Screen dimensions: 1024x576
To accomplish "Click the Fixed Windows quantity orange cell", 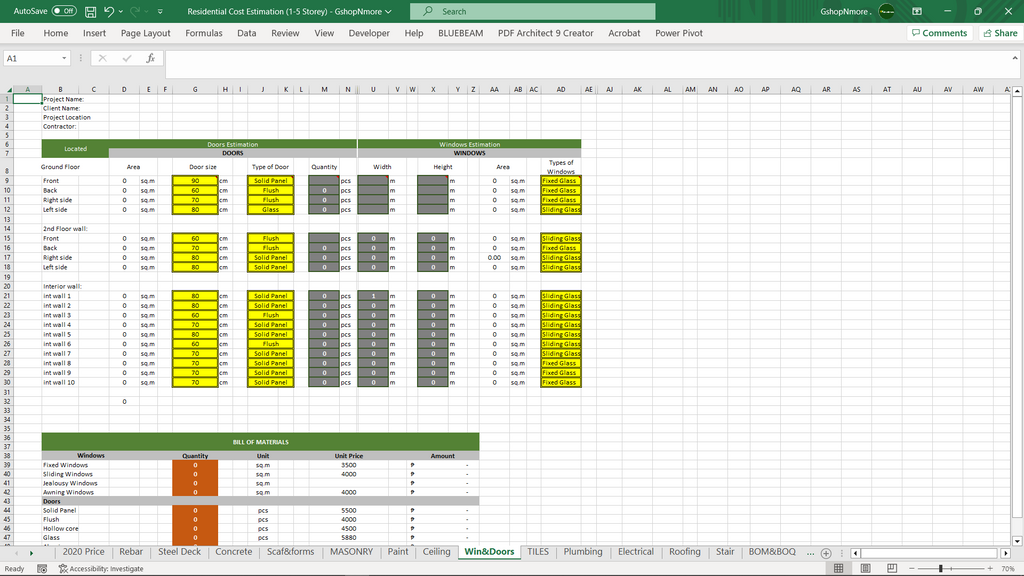I will tap(195, 465).
